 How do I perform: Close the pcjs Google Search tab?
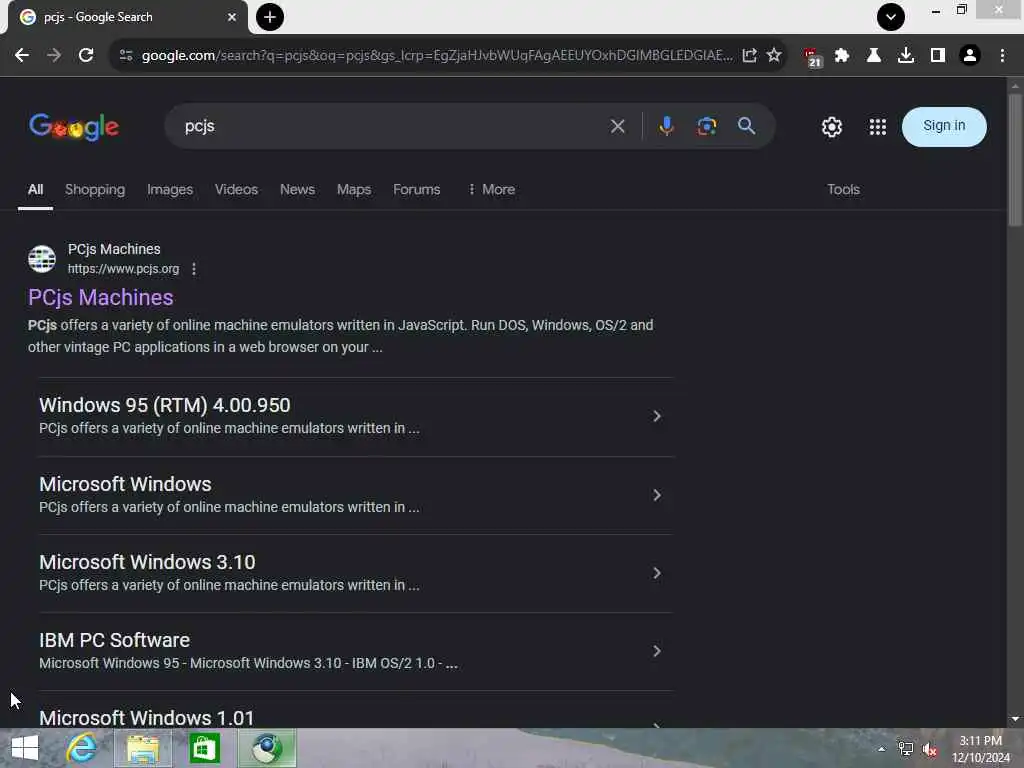point(232,17)
